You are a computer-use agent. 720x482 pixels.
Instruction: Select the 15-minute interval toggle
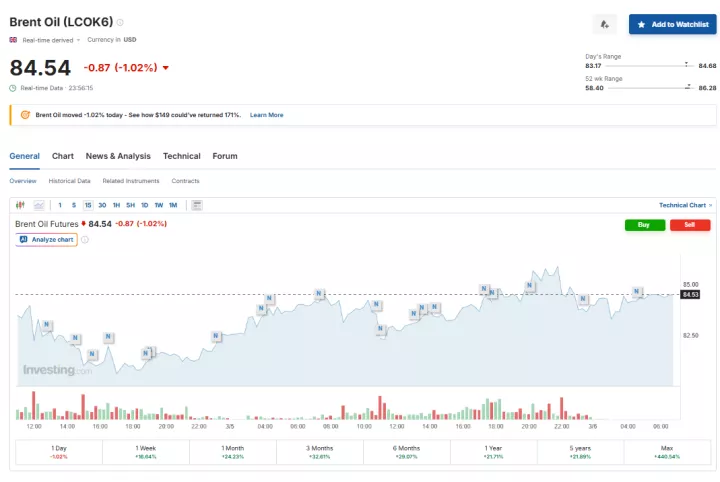pos(88,205)
